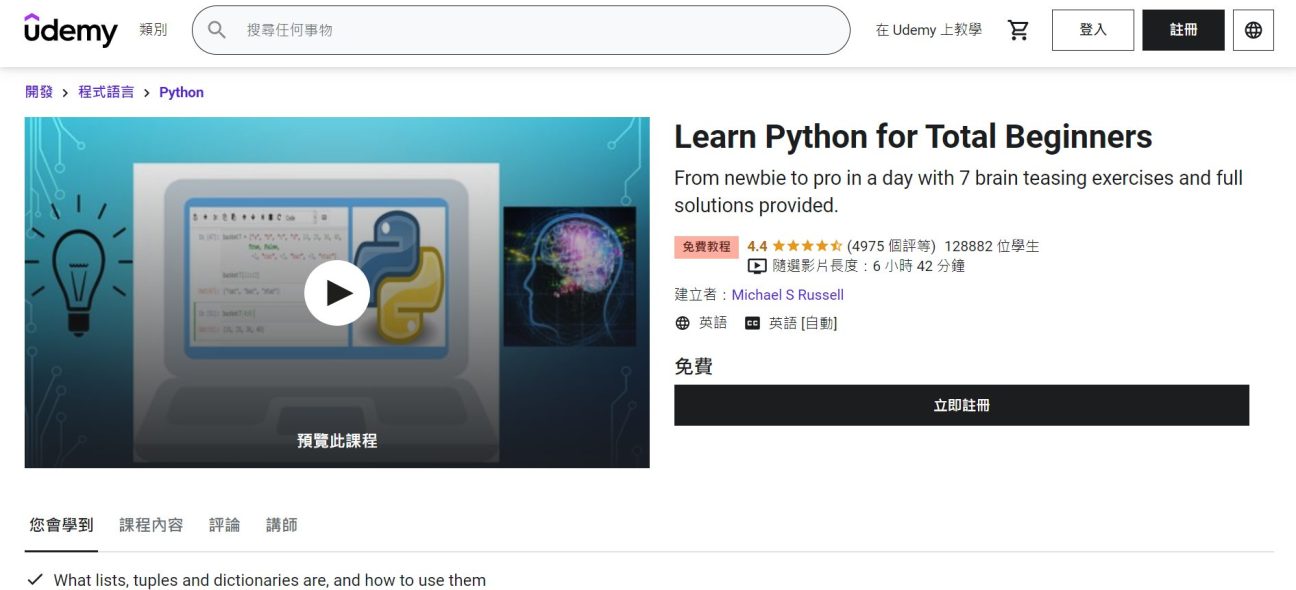Switch to the 講師 tab
Screen dimensions: 1296x590
pos(281,524)
